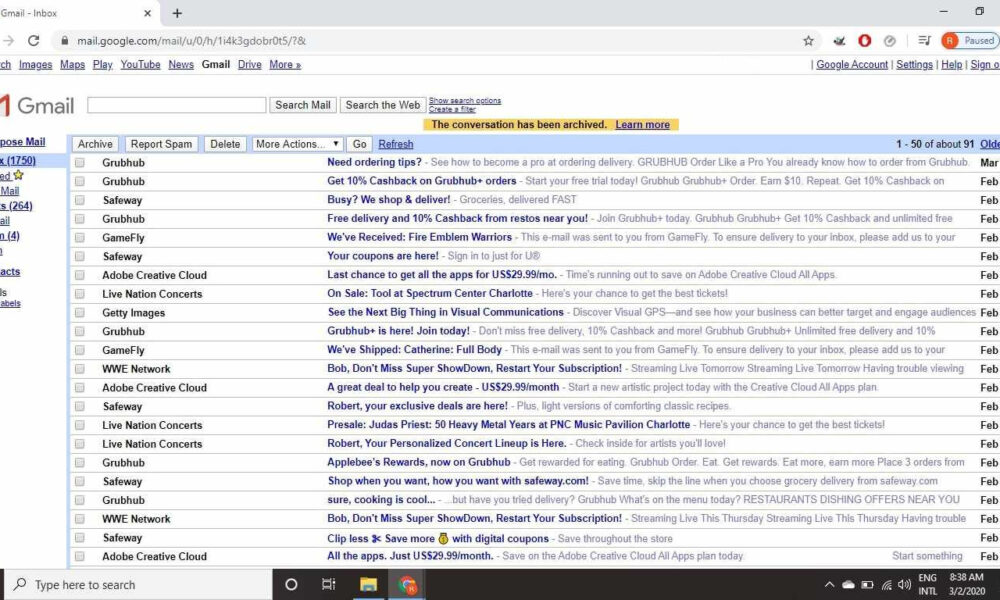Open Google Account link

(x=852, y=64)
